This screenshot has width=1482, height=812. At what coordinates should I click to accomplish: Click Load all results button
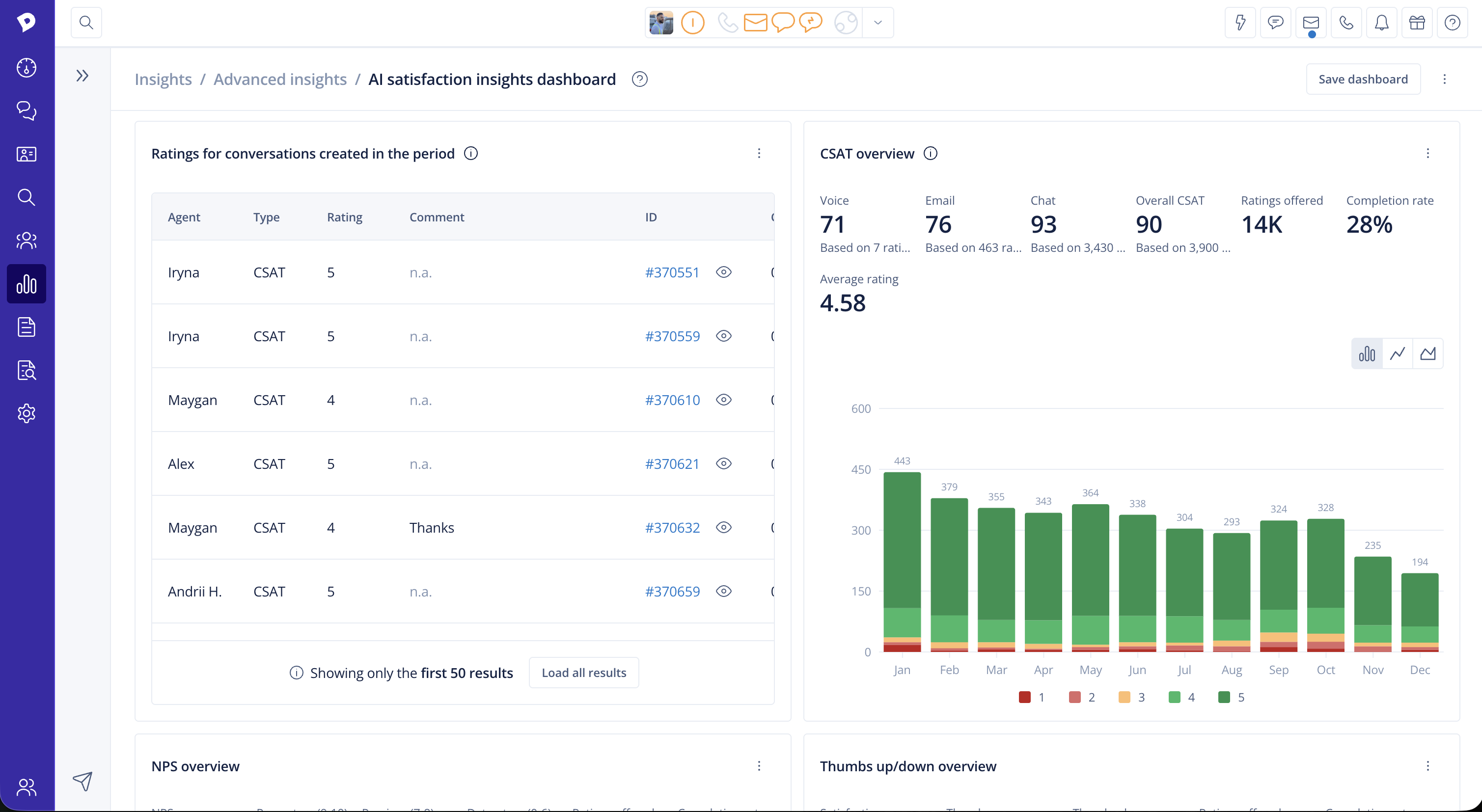(x=584, y=672)
